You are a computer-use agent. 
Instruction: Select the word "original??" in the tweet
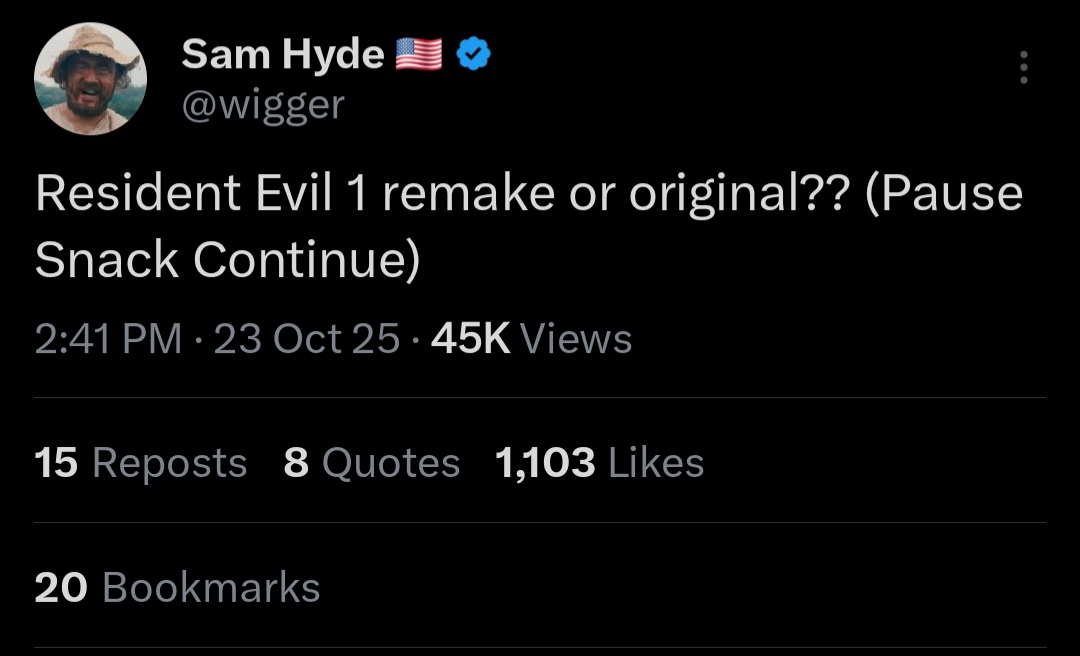click(x=739, y=193)
